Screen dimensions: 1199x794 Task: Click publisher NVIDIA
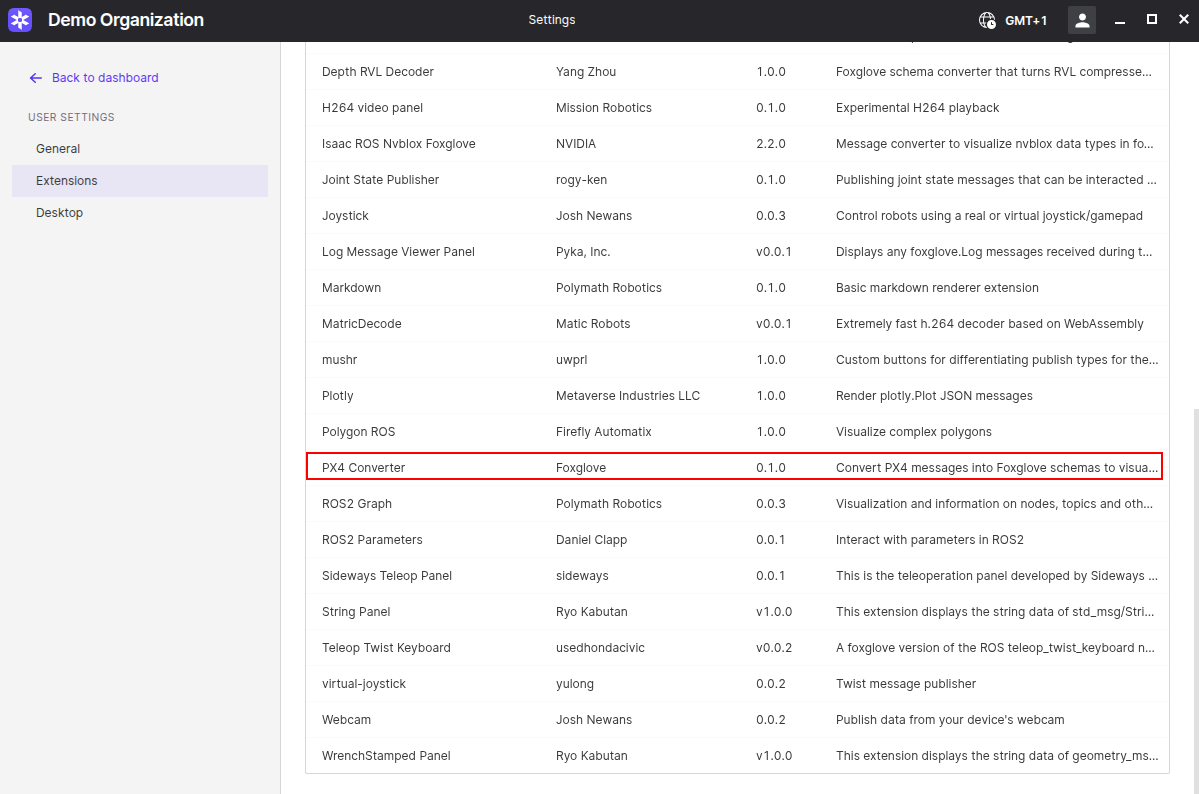(x=576, y=144)
